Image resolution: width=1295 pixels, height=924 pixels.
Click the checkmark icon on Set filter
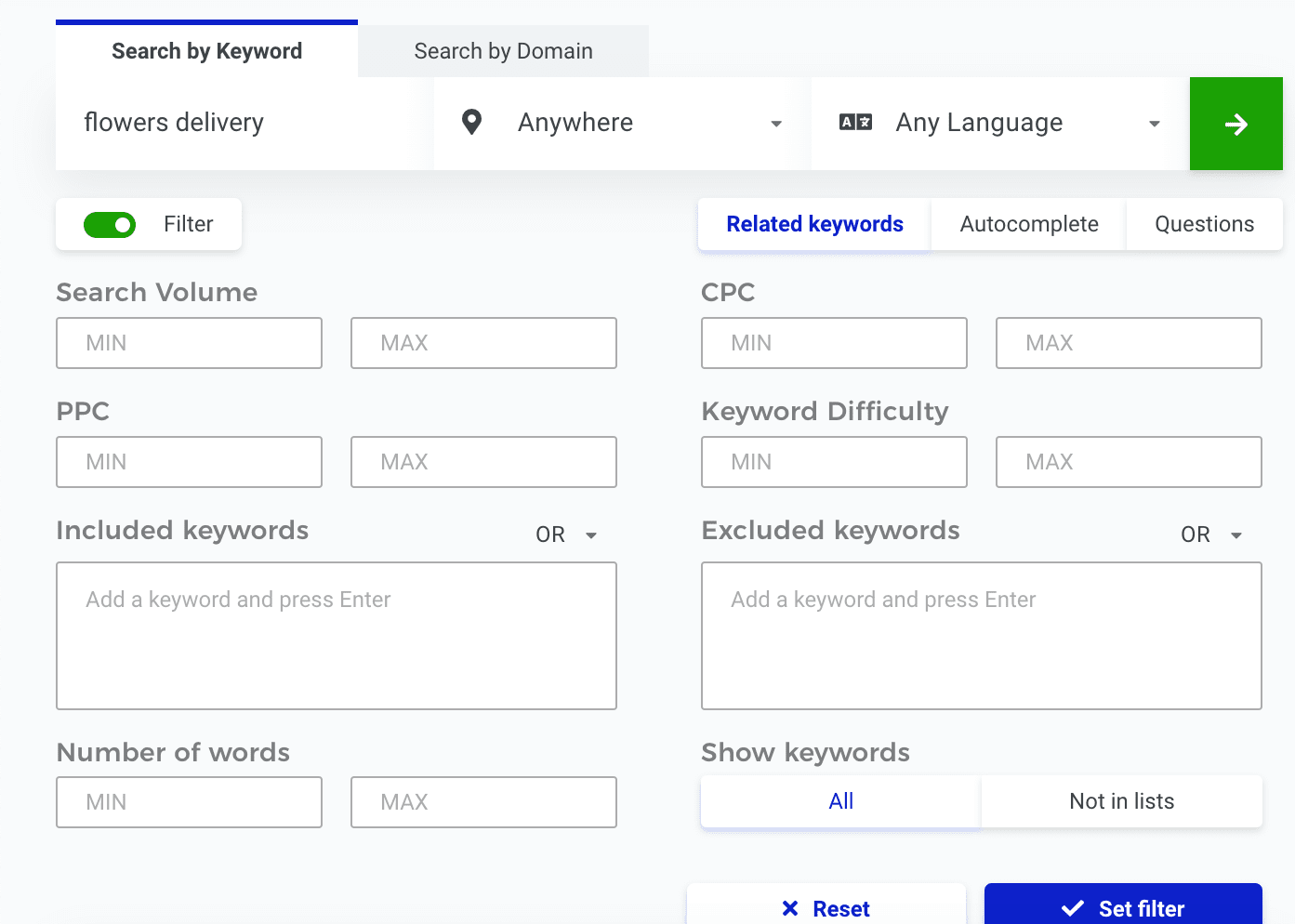coord(1073,908)
